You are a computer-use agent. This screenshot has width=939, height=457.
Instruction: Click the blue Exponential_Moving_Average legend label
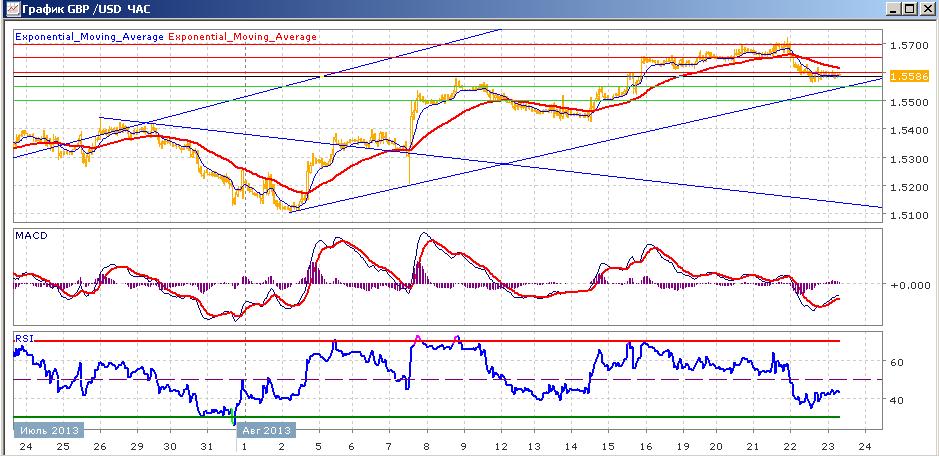(x=89, y=37)
